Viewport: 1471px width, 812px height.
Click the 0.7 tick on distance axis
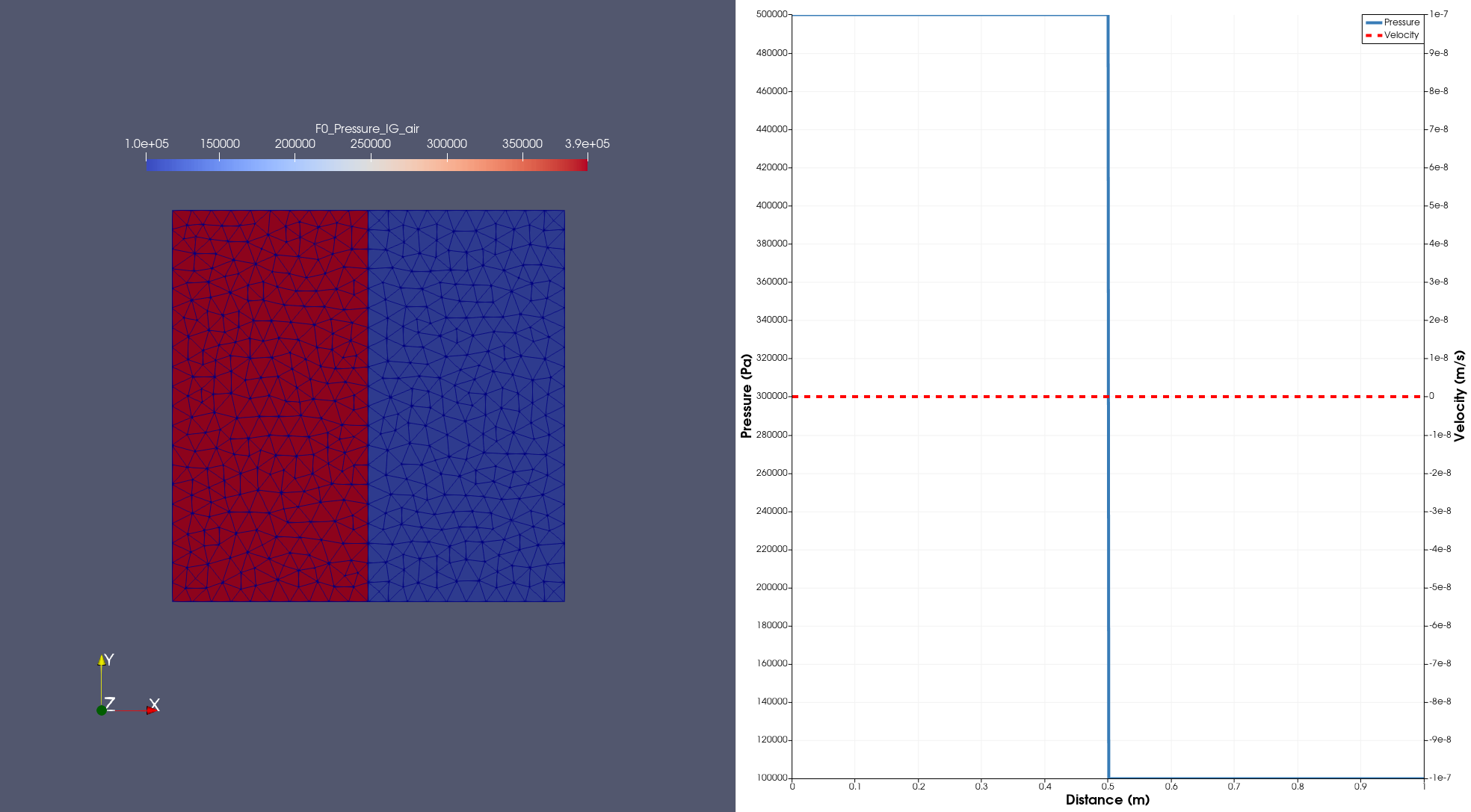tap(1234, 786)
